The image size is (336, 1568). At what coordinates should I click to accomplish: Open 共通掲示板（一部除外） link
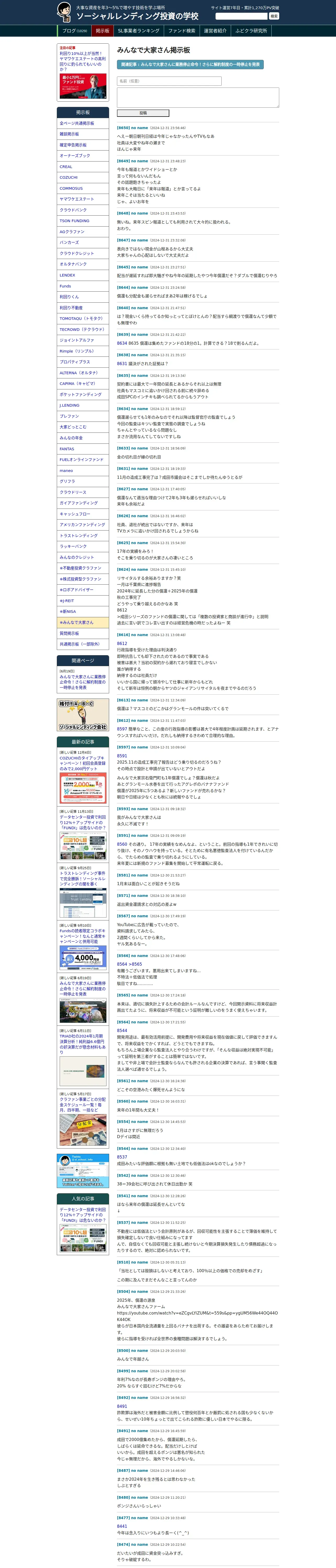(x=83, y=644)
